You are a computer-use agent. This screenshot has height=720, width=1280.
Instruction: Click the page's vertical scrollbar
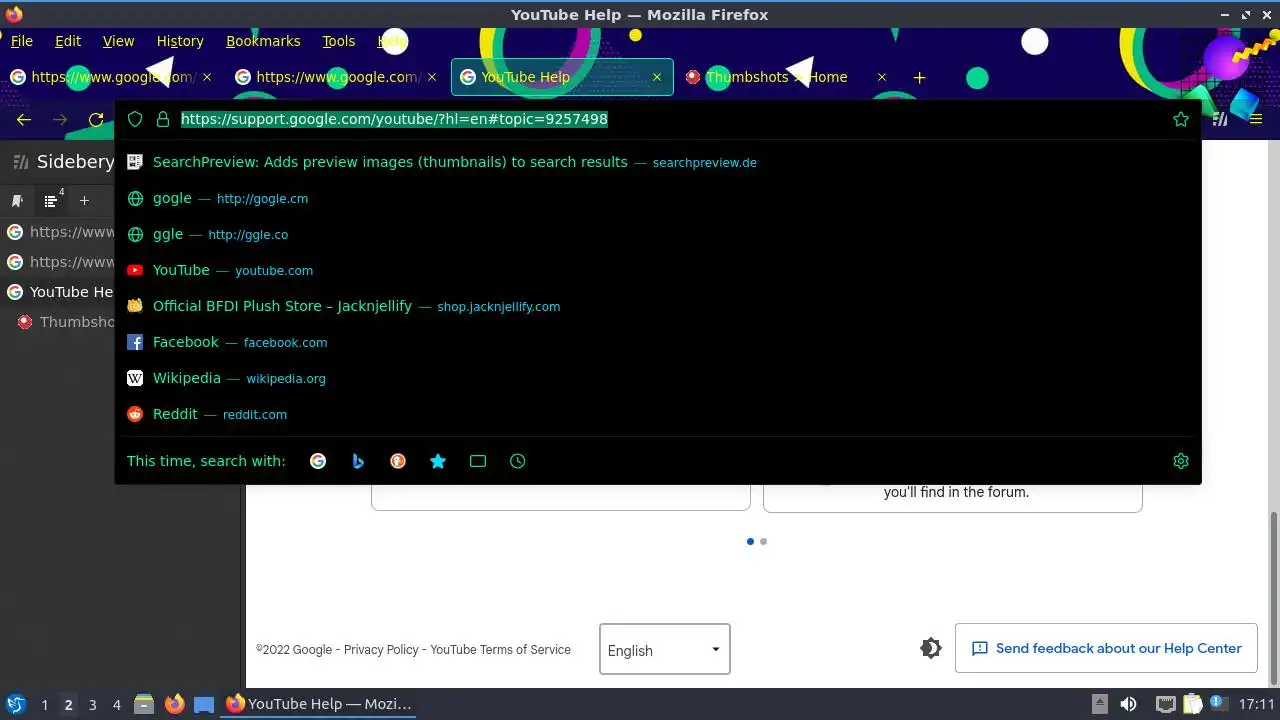point(1274,596)
